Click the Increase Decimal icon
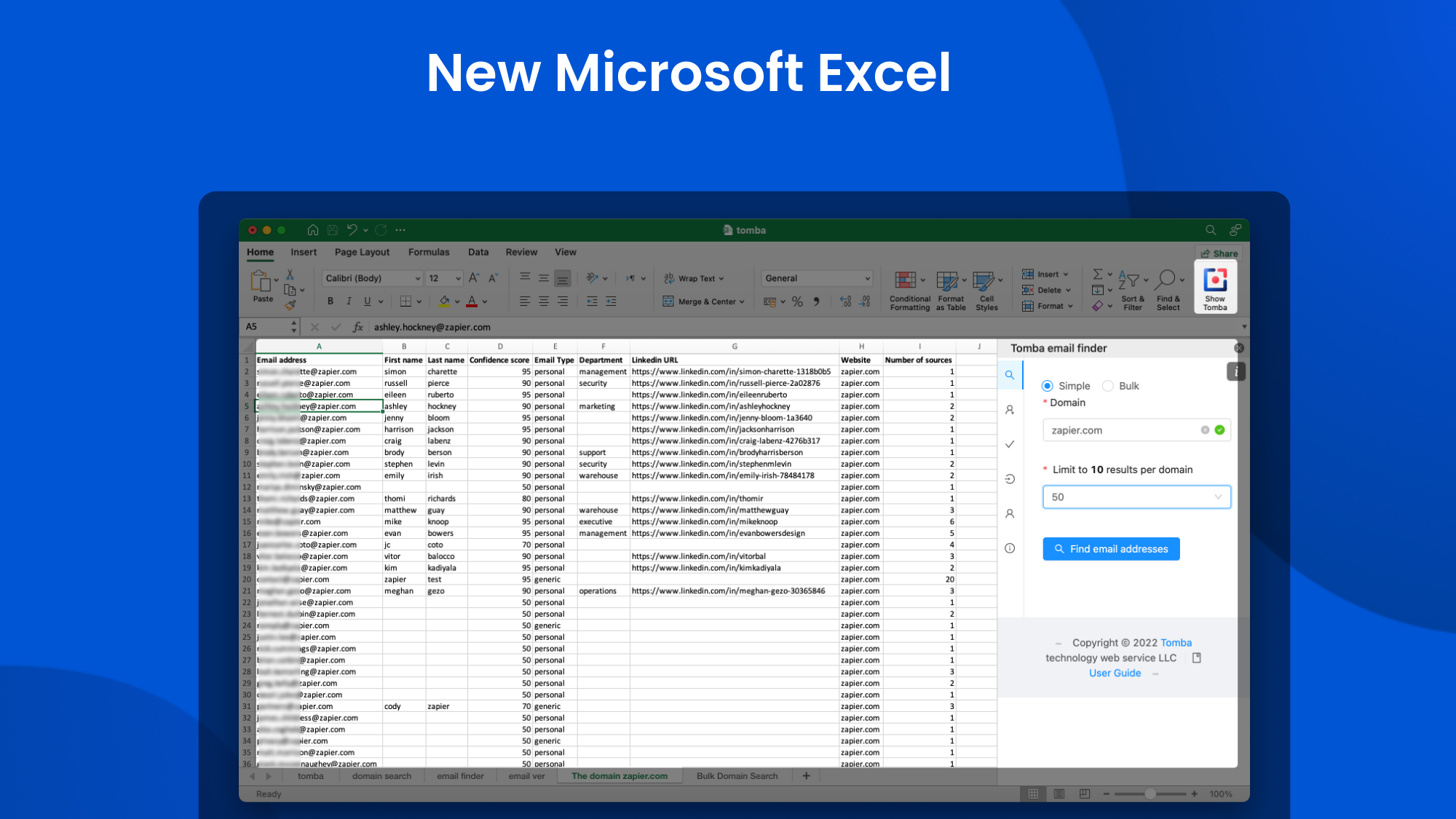 [845, 301]
